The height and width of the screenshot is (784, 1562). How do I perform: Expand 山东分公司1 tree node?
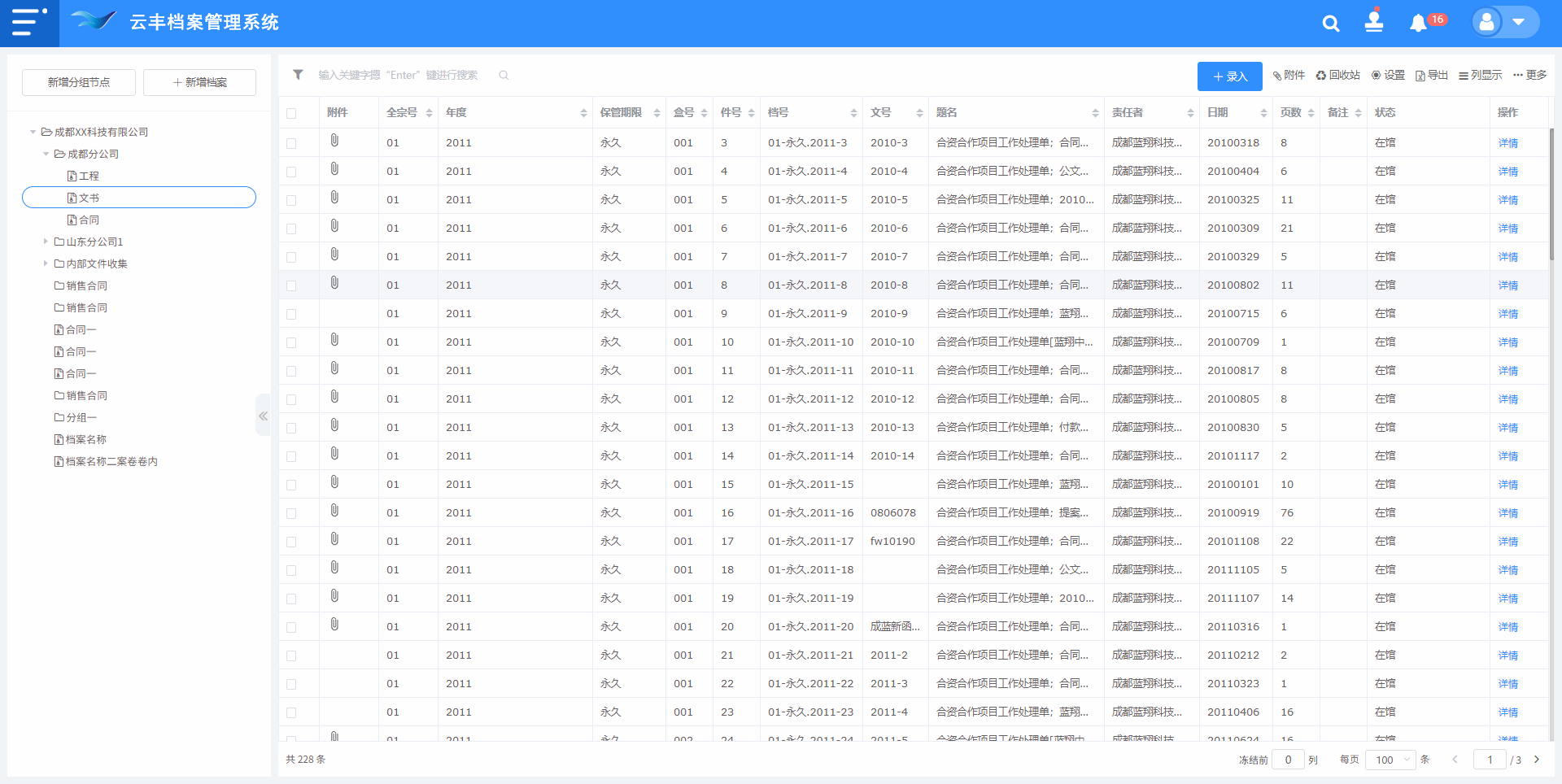pyautogui.click(x=46, y=242)
